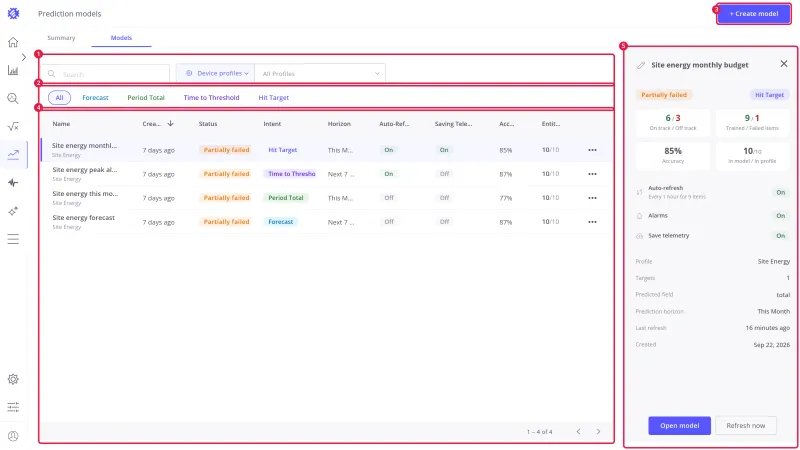Close the Site energy monthly budget panel
Screen dimensions: 800x450
pos(784,64)
